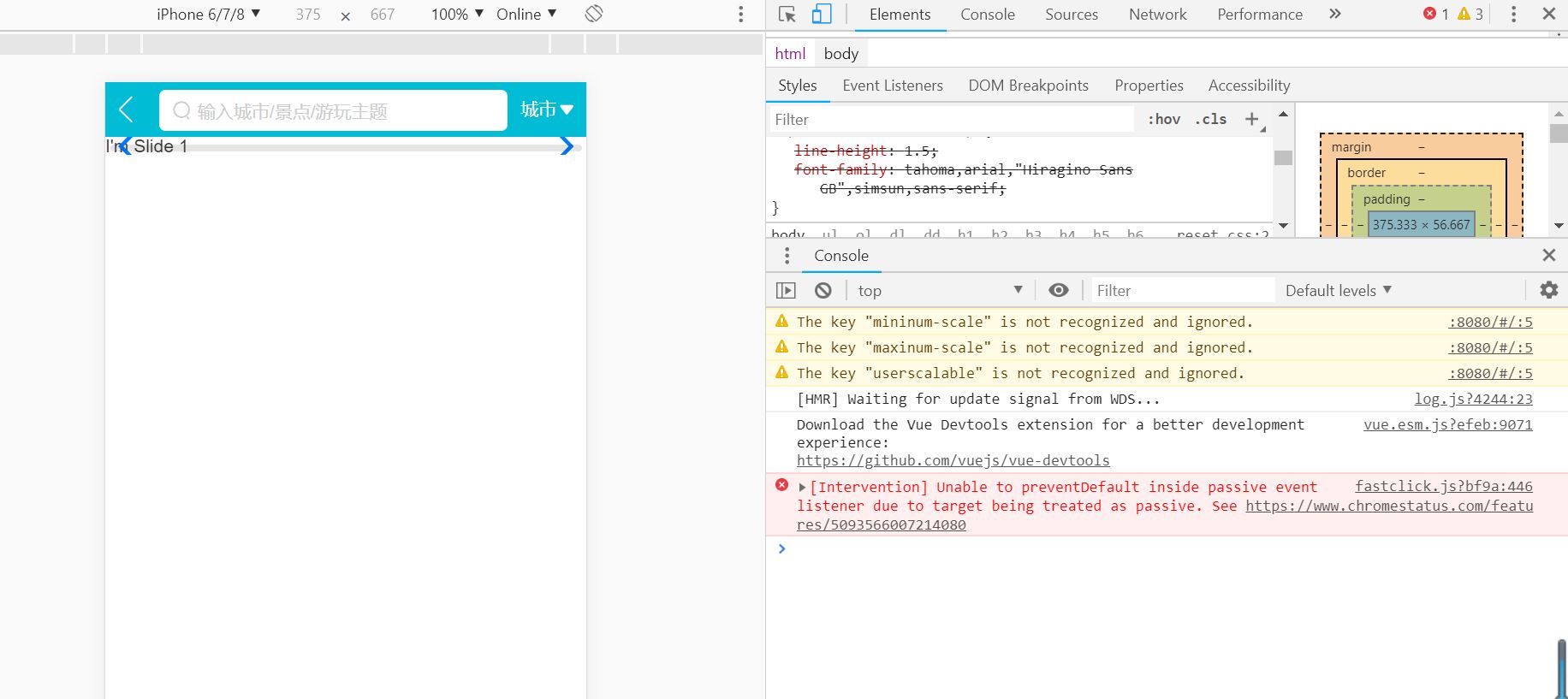Click html breadcrumb
1568x699 pixels.
pyautogui.click(x=790, y=54)
